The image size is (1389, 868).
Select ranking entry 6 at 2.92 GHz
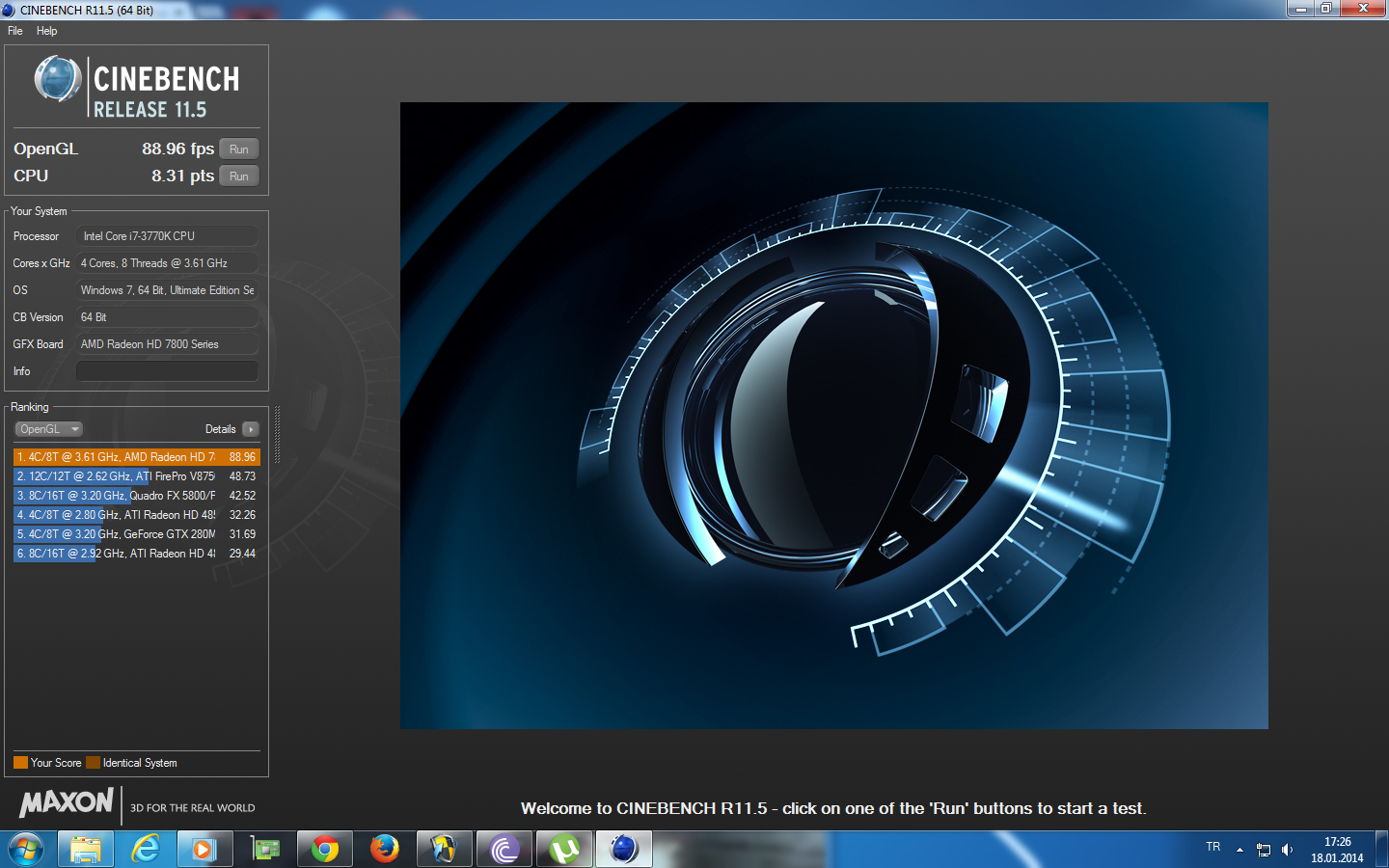click(x=137, y=554)
